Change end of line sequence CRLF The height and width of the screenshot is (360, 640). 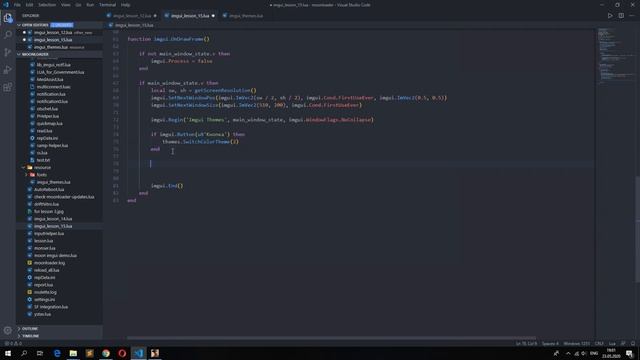click(x=599, y=344)
